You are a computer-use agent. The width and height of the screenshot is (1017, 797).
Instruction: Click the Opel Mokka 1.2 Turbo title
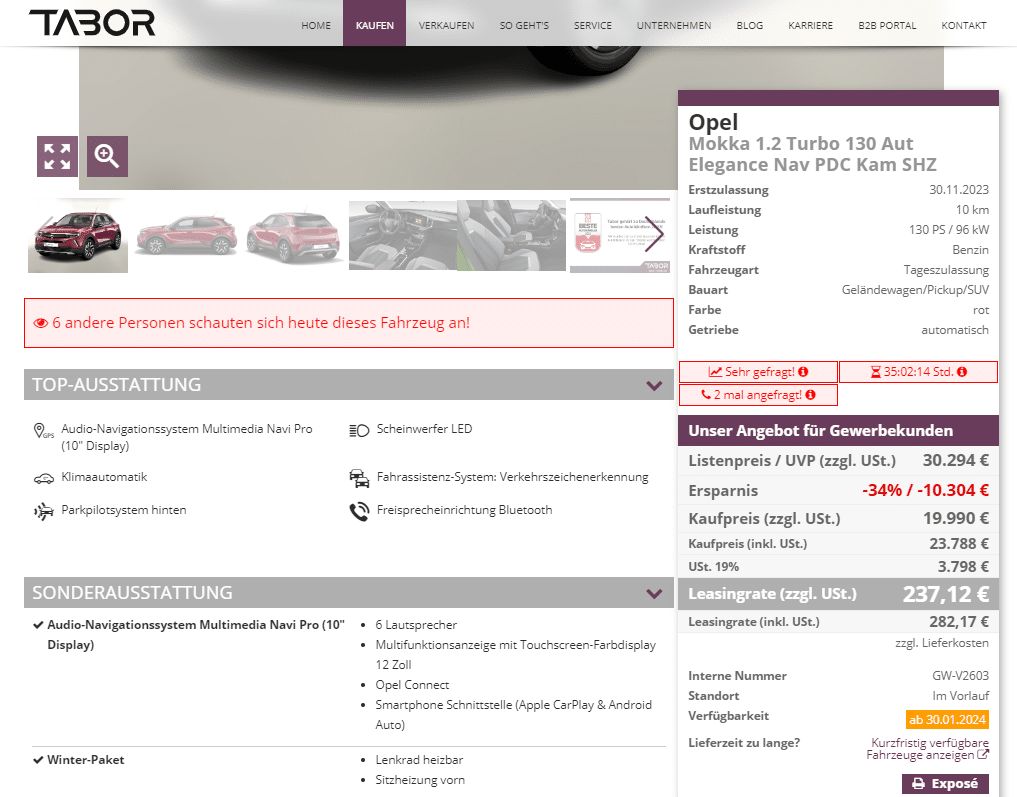click(813, 143)
